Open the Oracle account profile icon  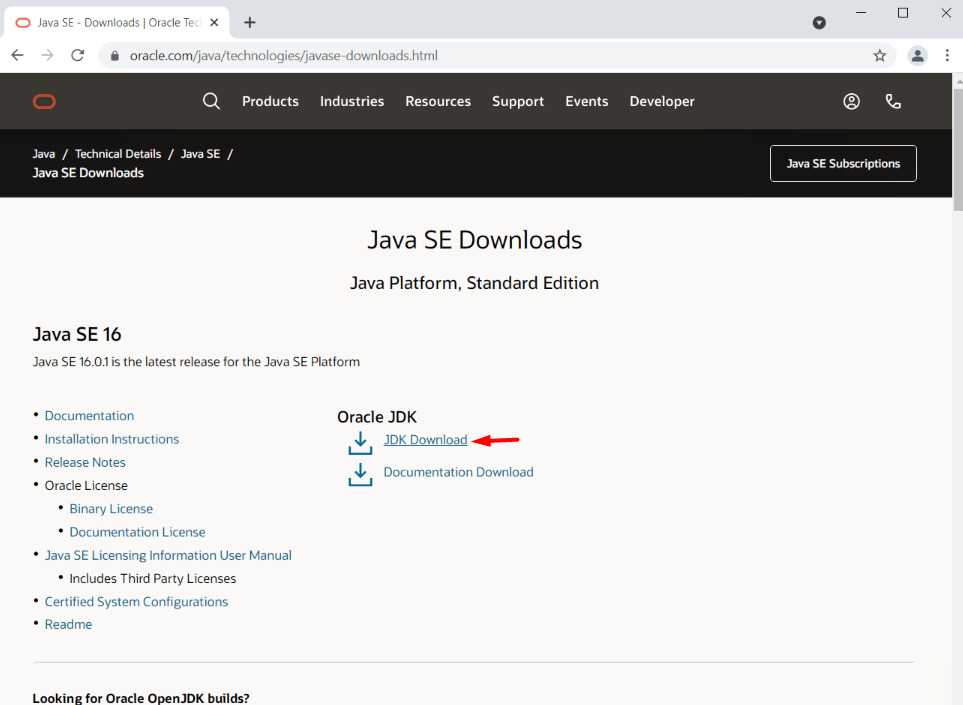[x=851, y=101]
